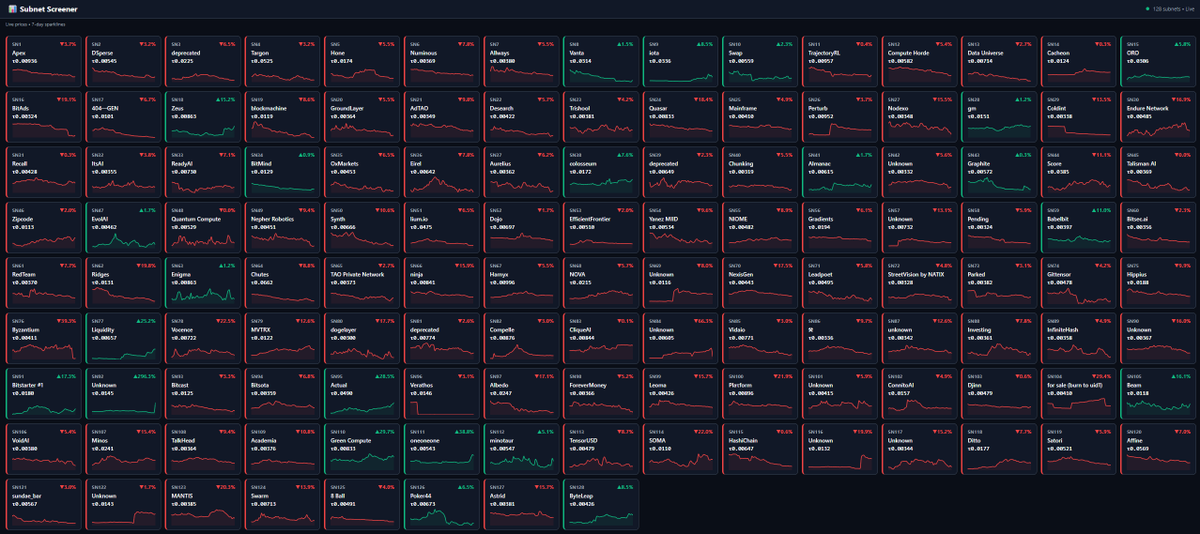Image resolution: width=1200 pixels, height=534 pixels.
Task: Click the green Live status dot
Action: pos(1148,8)
